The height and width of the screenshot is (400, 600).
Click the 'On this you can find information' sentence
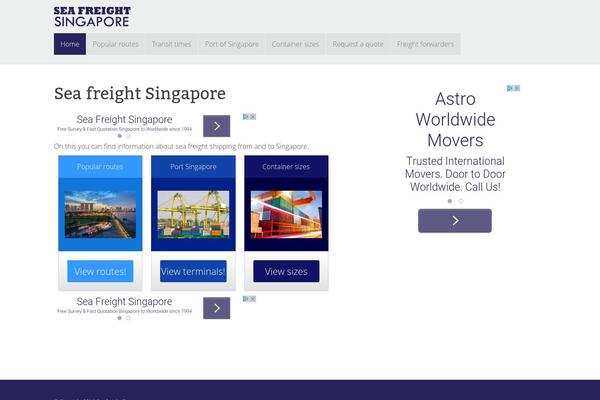pos(181,147)
